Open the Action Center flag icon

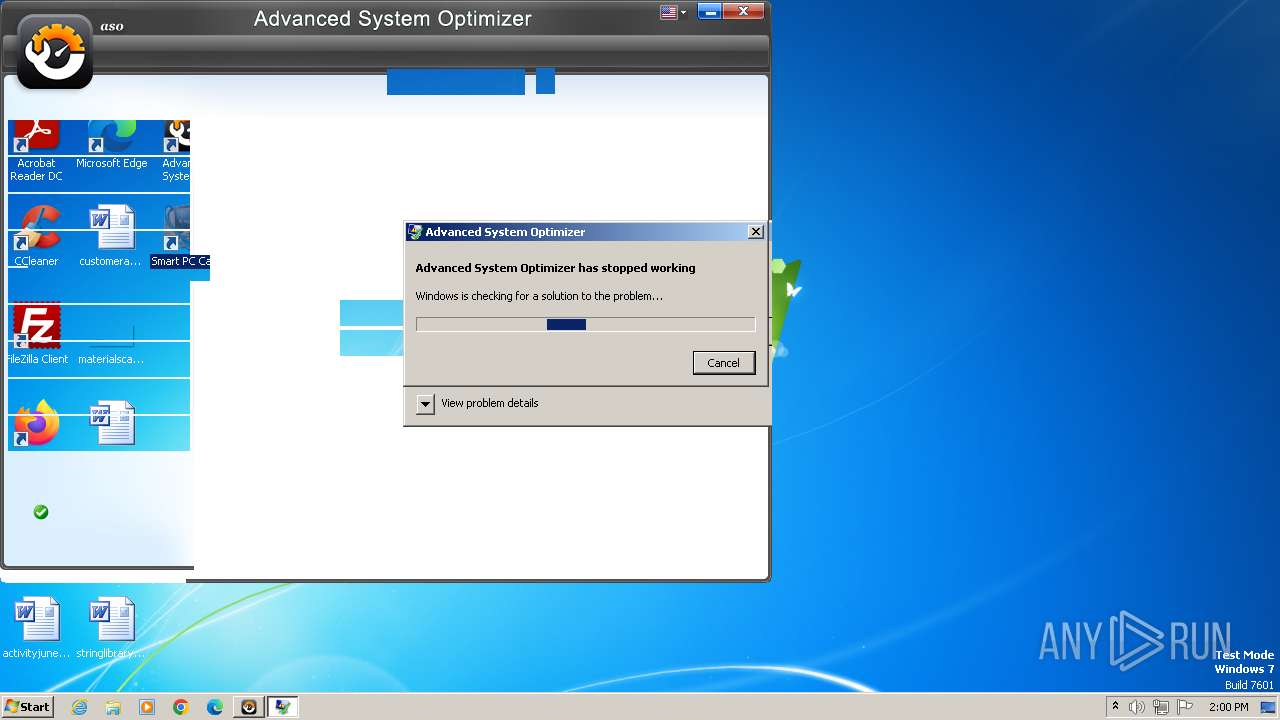(1185, 707)
